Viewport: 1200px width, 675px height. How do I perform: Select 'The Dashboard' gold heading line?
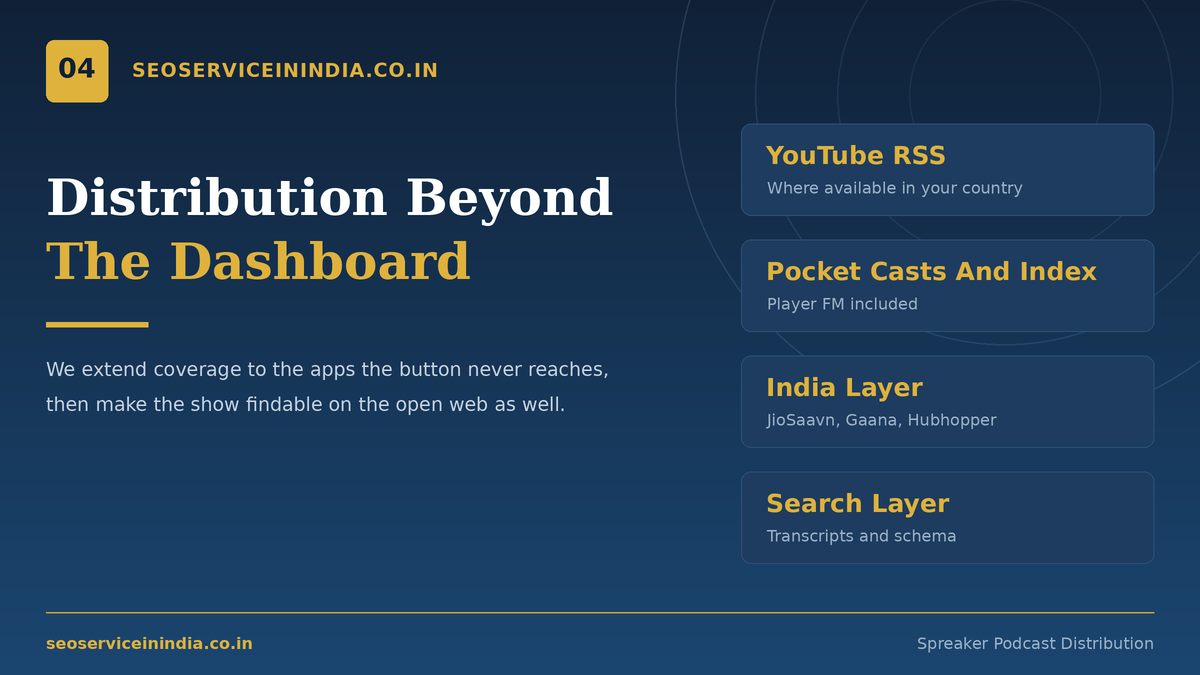coord(258,263)
